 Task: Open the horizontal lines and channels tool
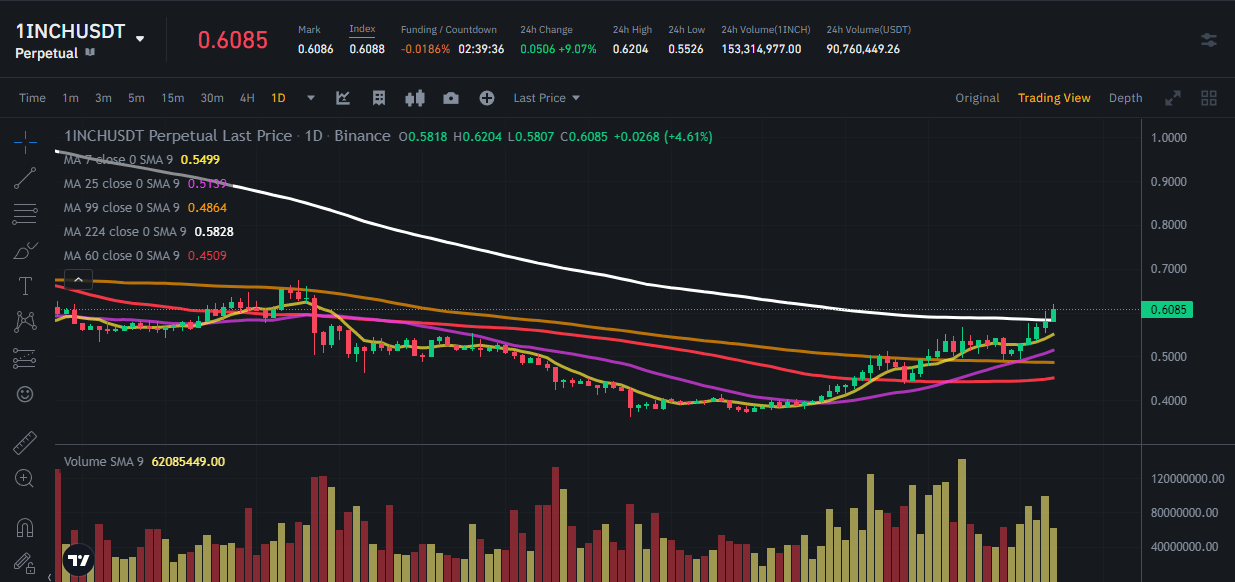(25, 214)
